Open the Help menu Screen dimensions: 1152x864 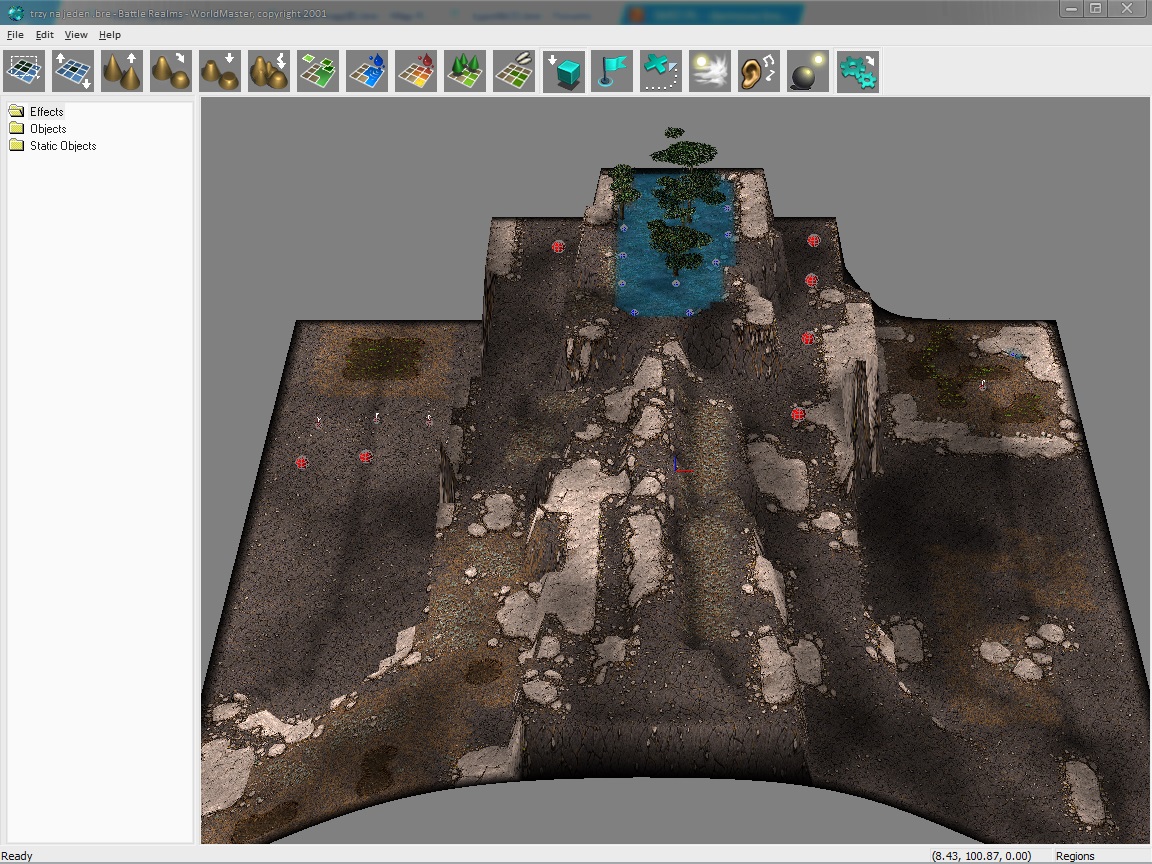coord(109,35)
